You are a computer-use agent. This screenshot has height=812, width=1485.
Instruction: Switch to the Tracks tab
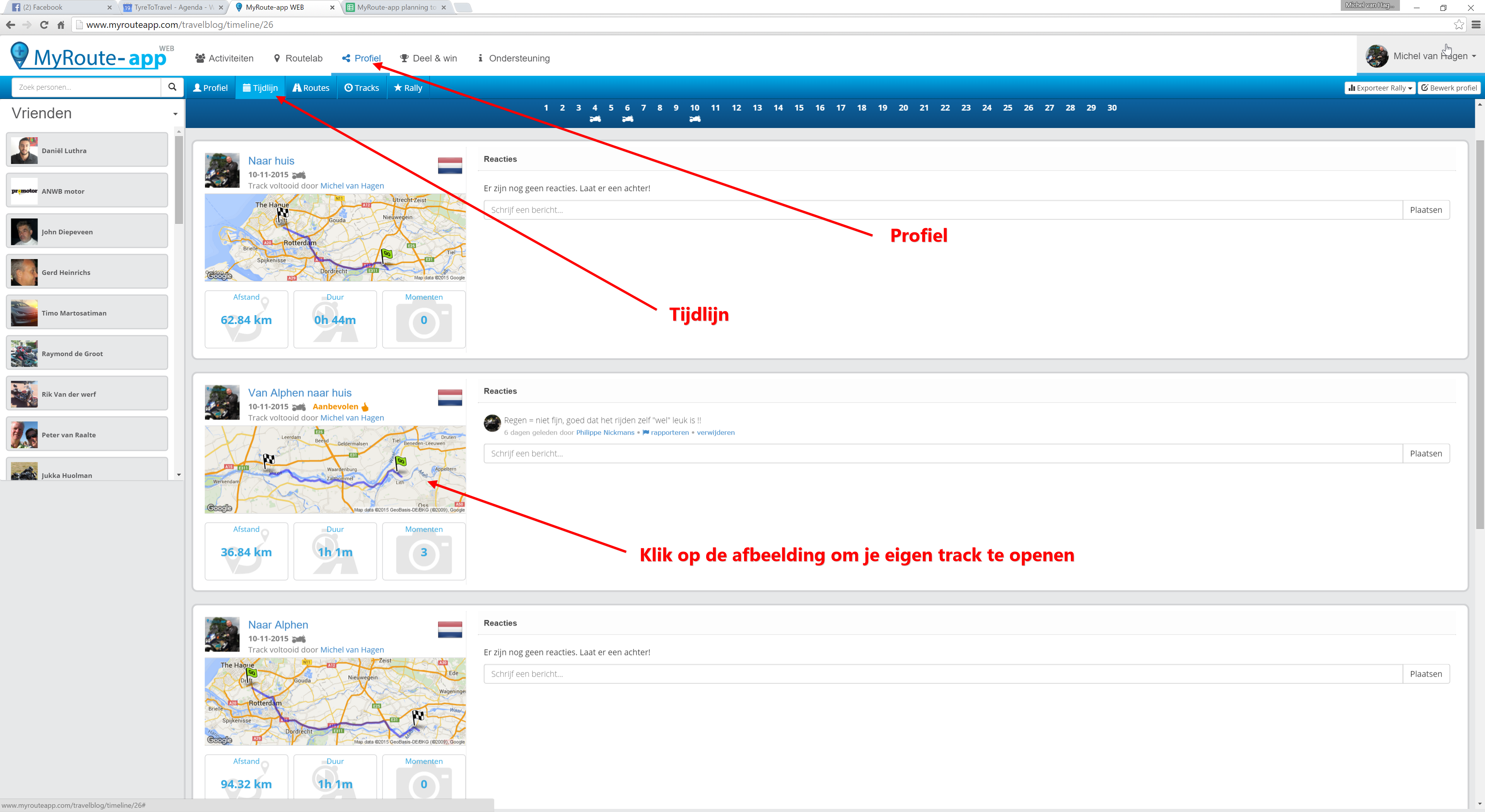pos(362,88)
